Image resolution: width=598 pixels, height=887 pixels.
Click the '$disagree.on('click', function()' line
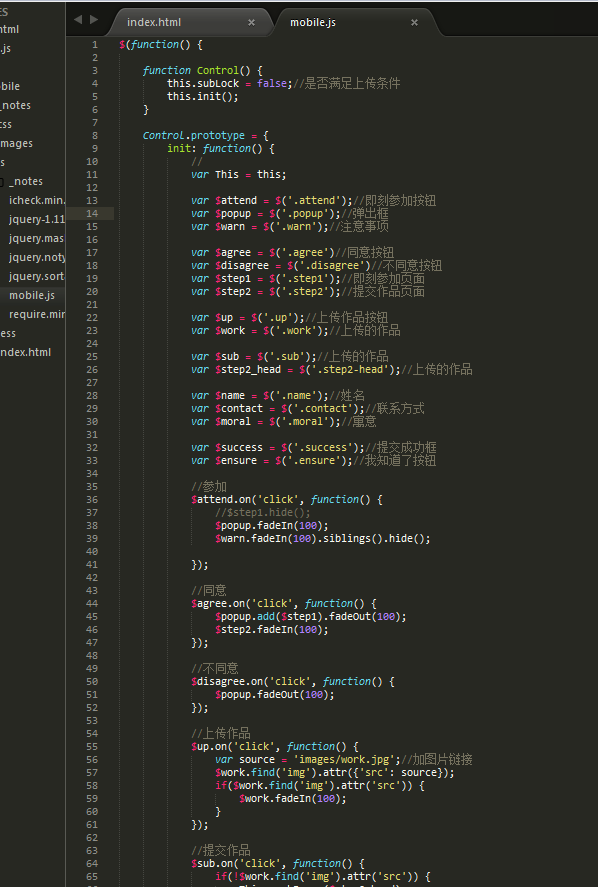point(292,682)
